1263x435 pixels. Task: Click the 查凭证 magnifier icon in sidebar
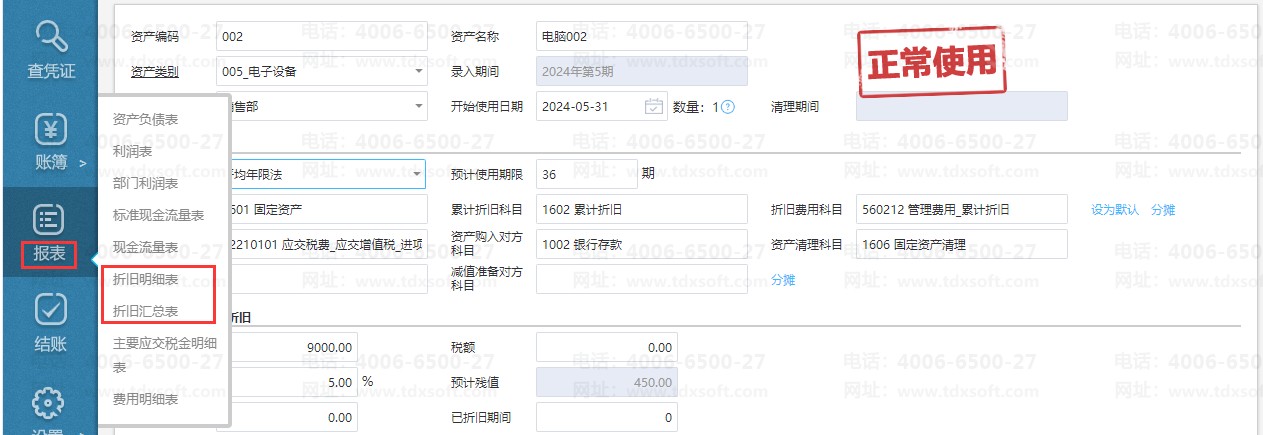tap(49, 37)
